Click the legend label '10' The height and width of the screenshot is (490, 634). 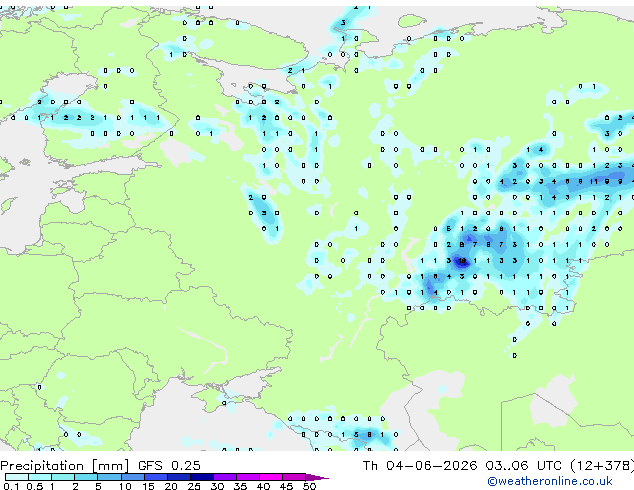coord(125,486)
